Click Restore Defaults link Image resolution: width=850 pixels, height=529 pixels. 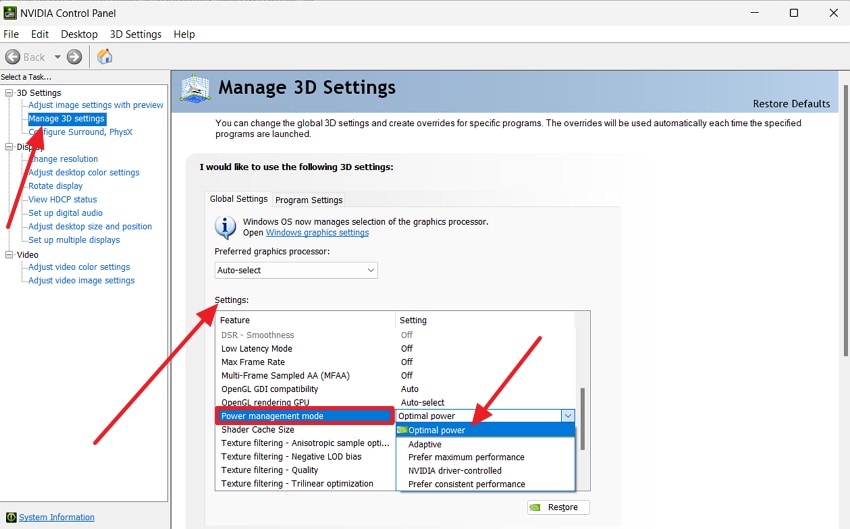coord(791,104)
